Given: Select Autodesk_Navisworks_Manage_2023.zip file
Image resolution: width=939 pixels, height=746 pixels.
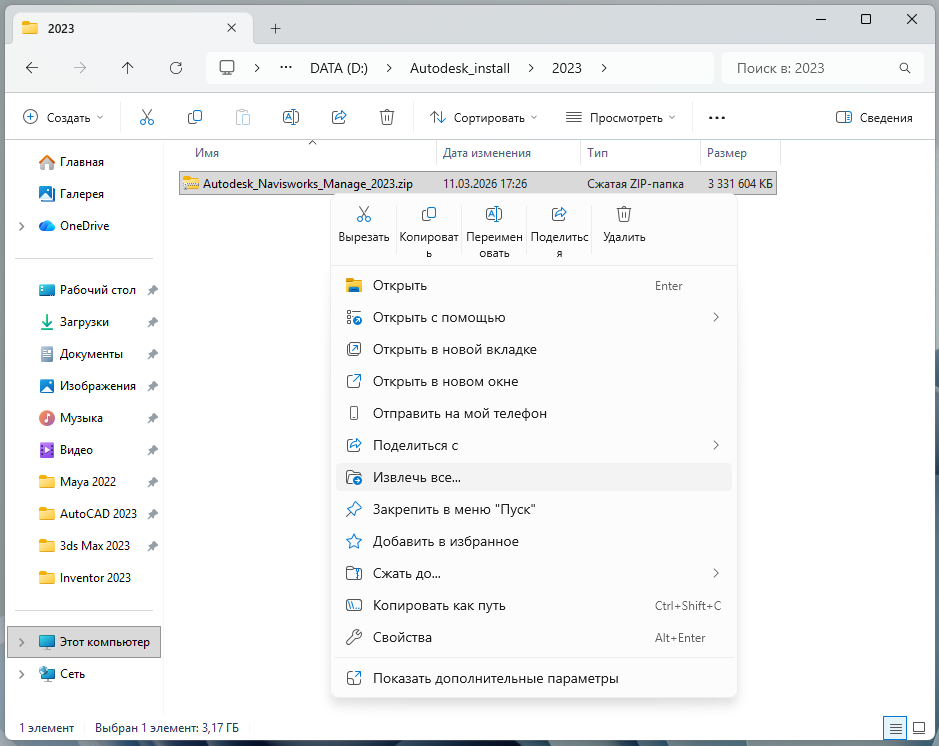Looking at the screenshot, I should (477, 184).
